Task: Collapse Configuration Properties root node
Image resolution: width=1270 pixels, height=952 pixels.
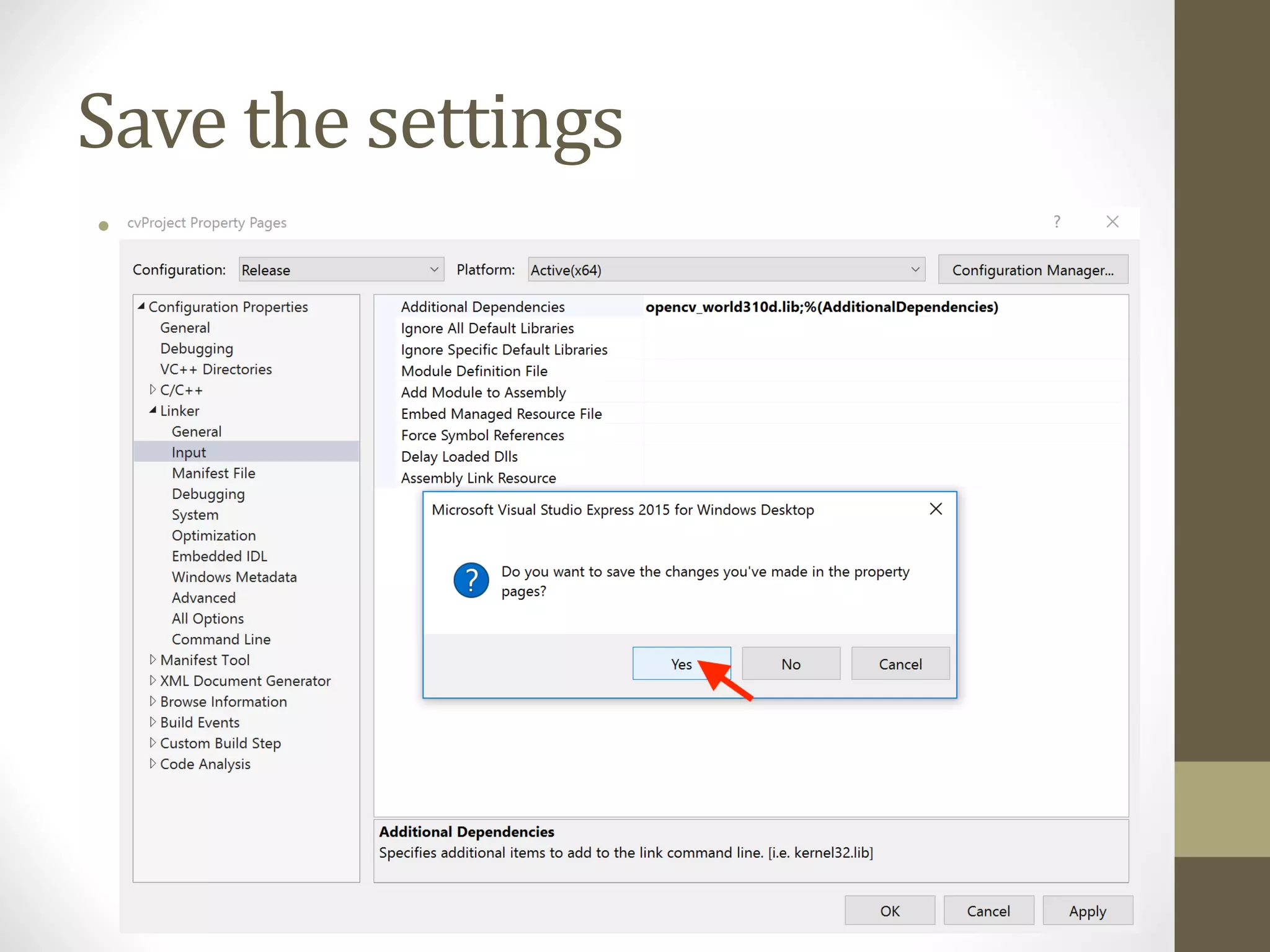Action: (x=141, y=306)
